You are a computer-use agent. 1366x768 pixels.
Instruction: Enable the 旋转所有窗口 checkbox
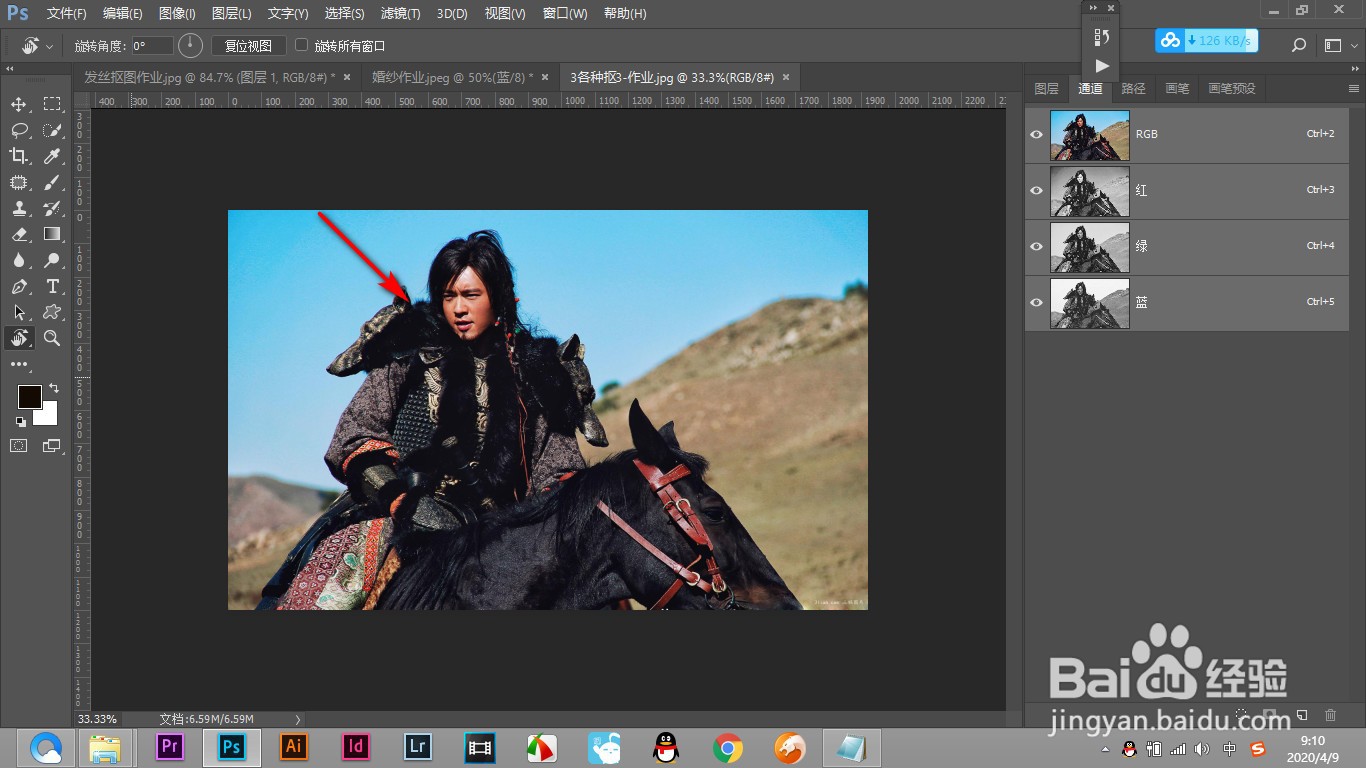(302, 45)
